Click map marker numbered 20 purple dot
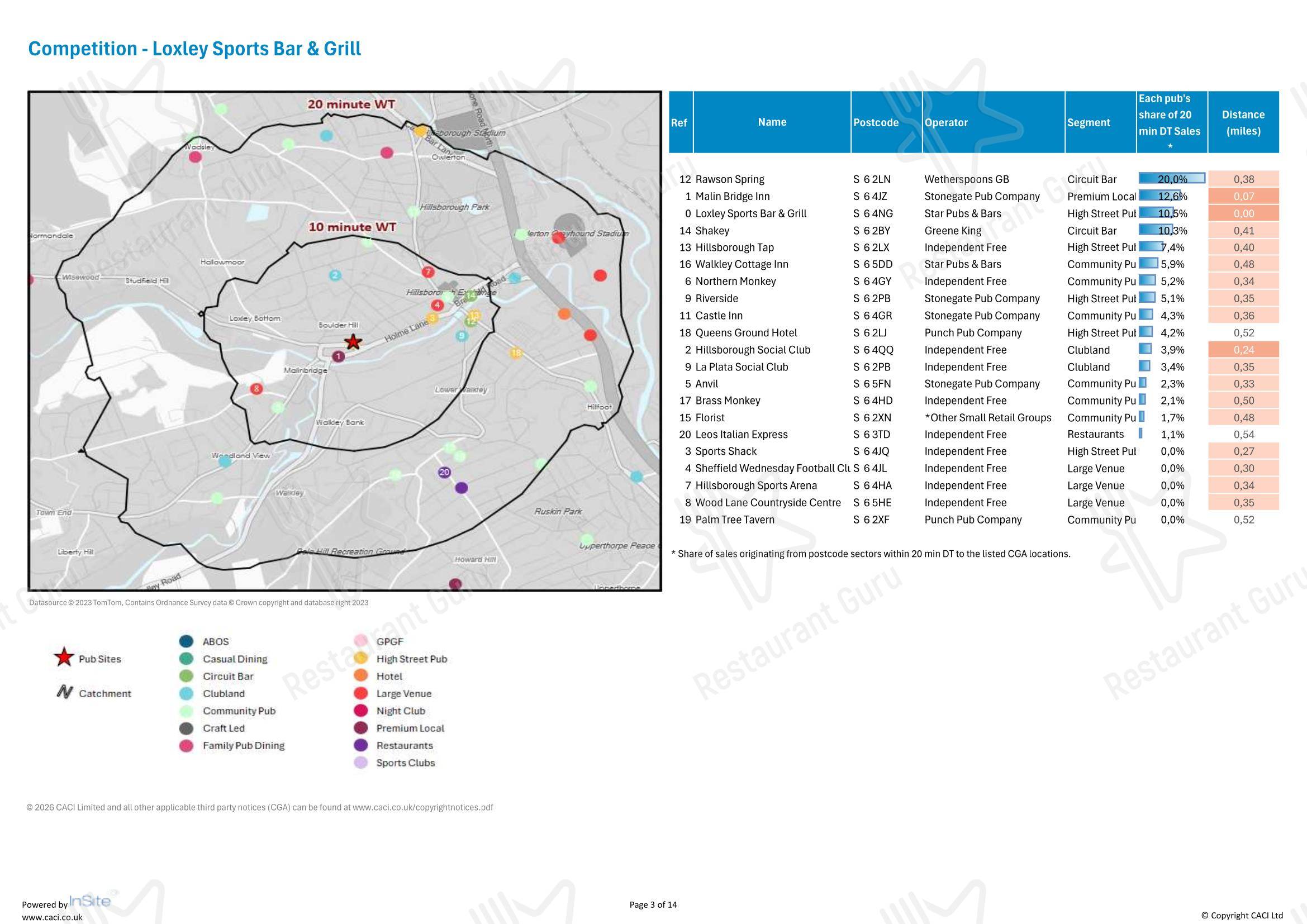The width and height of the screenshot is (1307, 924). coord(445,472)
